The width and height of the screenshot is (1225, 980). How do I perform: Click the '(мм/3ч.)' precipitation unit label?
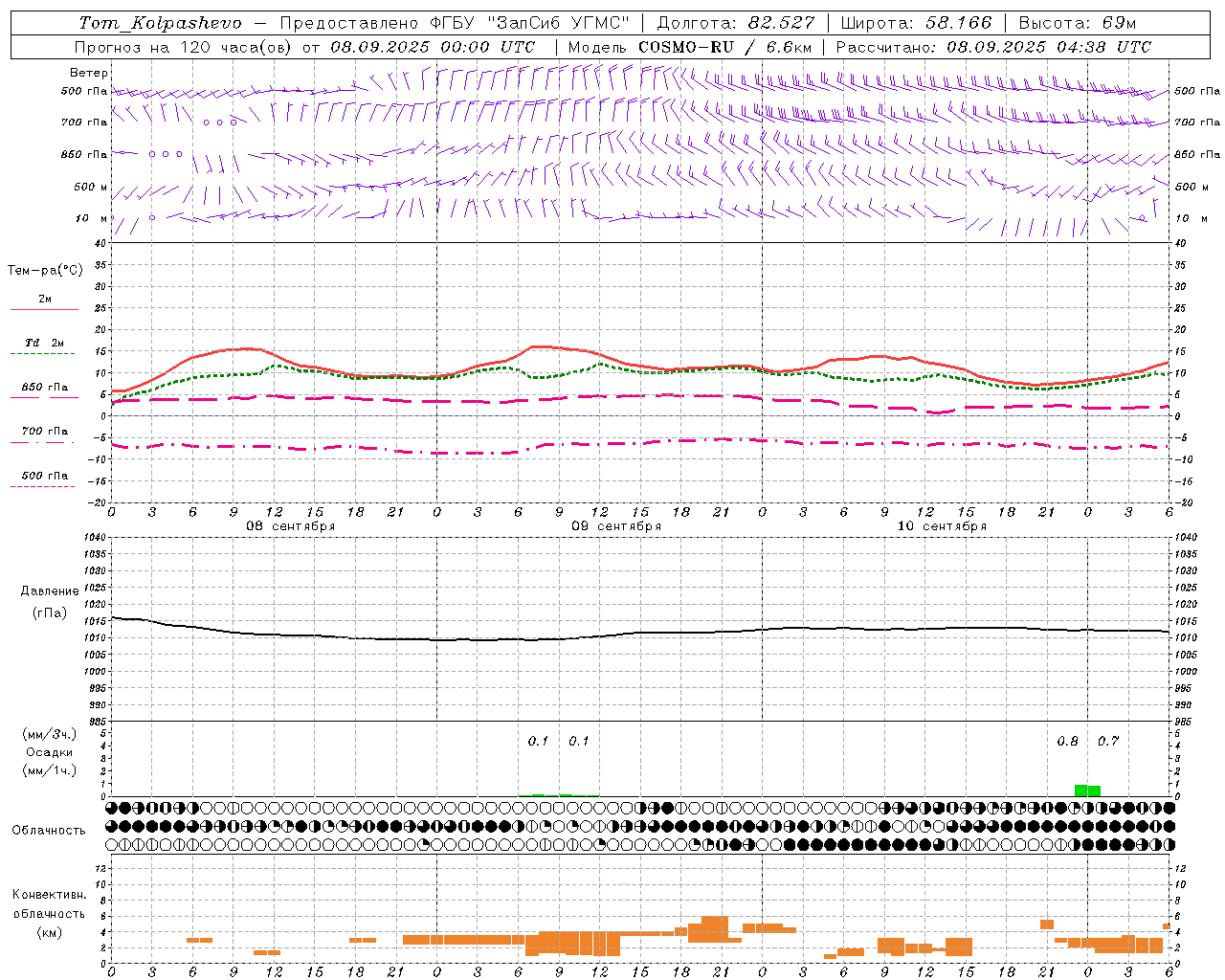(x=49, y=734)
